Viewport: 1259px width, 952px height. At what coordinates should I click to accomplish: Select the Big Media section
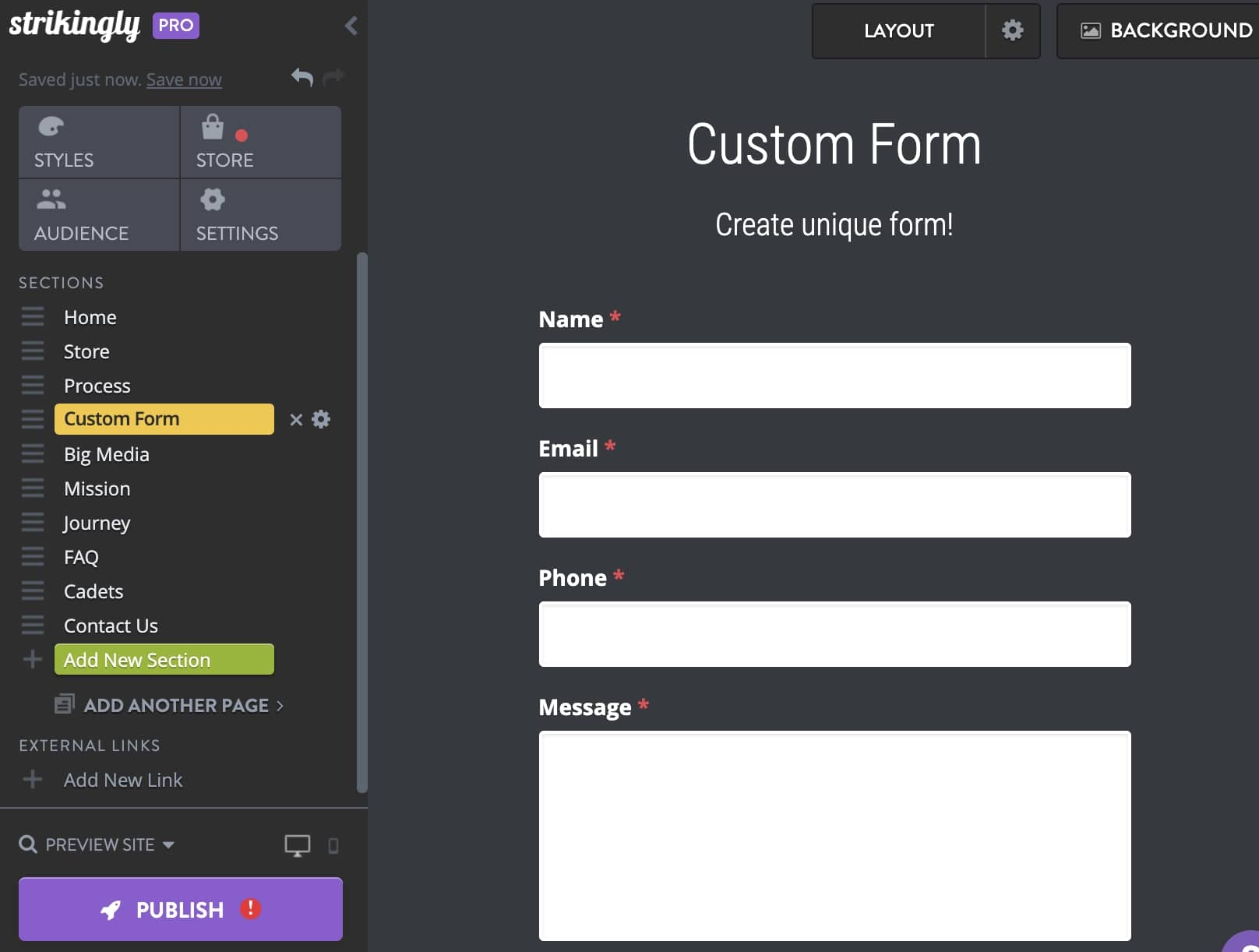click(107, 454)
